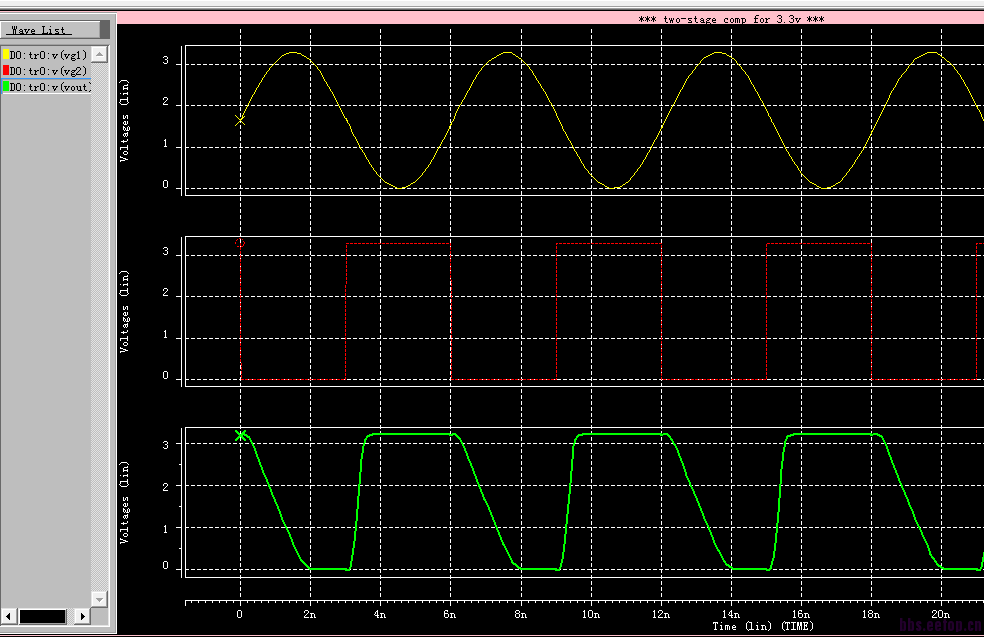Click the 2n tick label on time axis

tap(310, 614)
